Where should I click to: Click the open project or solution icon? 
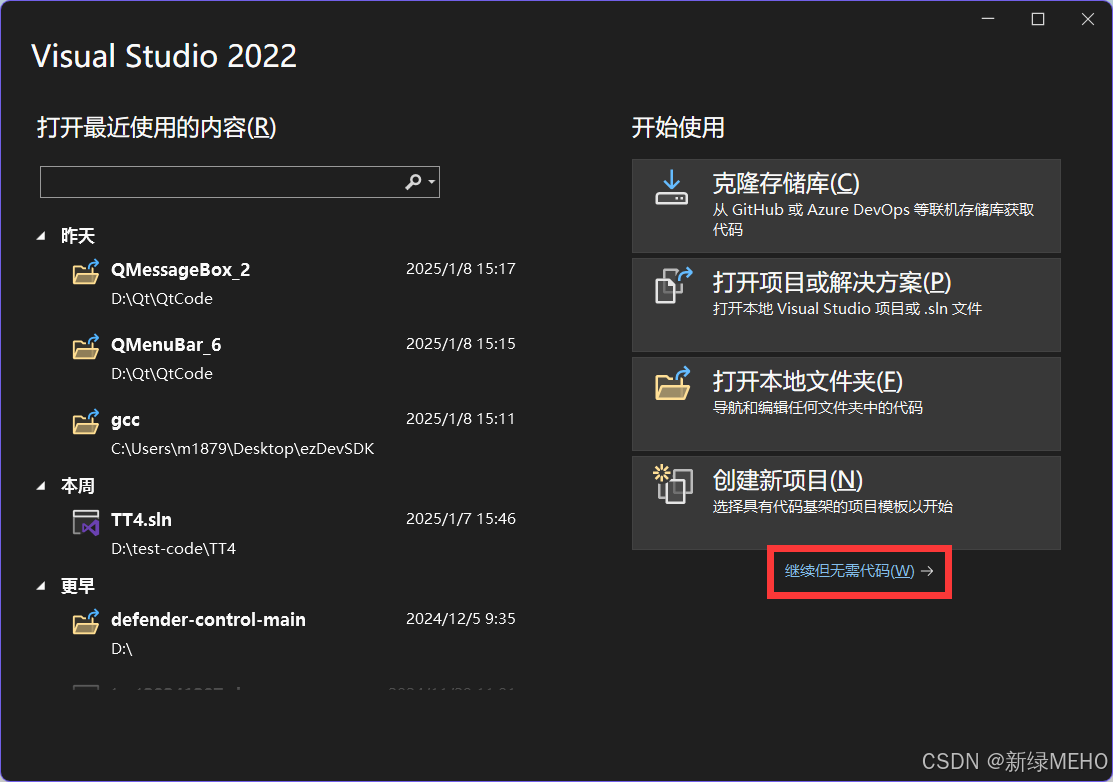click(673, 285)
